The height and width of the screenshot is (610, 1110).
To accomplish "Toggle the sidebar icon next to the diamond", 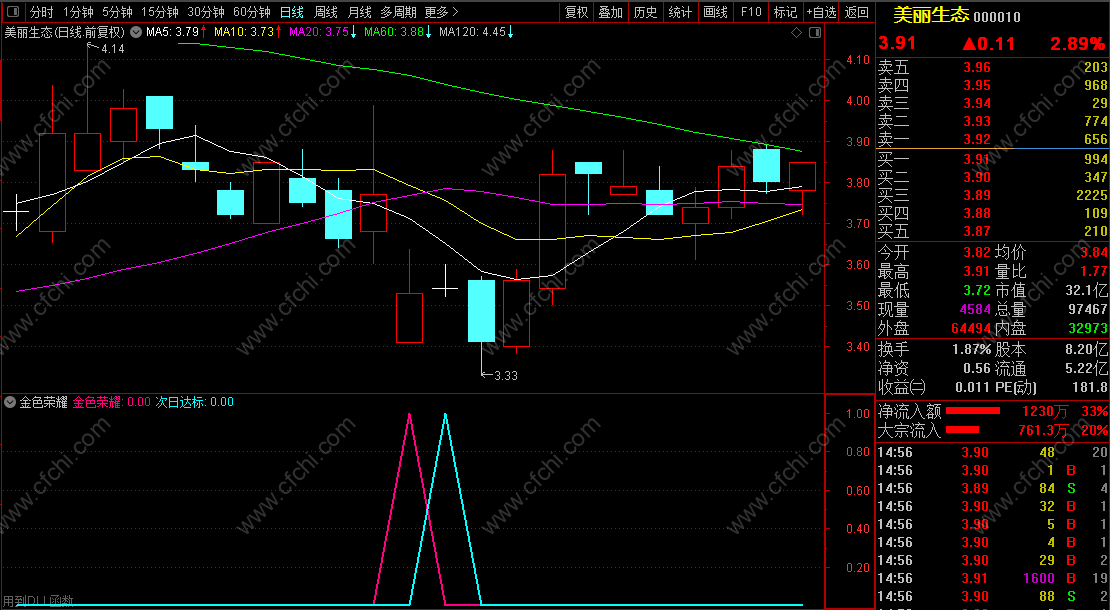I will [815, 33].
